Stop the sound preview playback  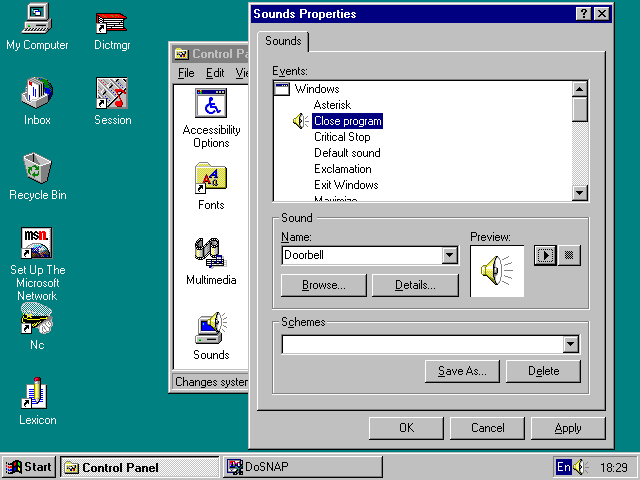[x=569, y=255]
